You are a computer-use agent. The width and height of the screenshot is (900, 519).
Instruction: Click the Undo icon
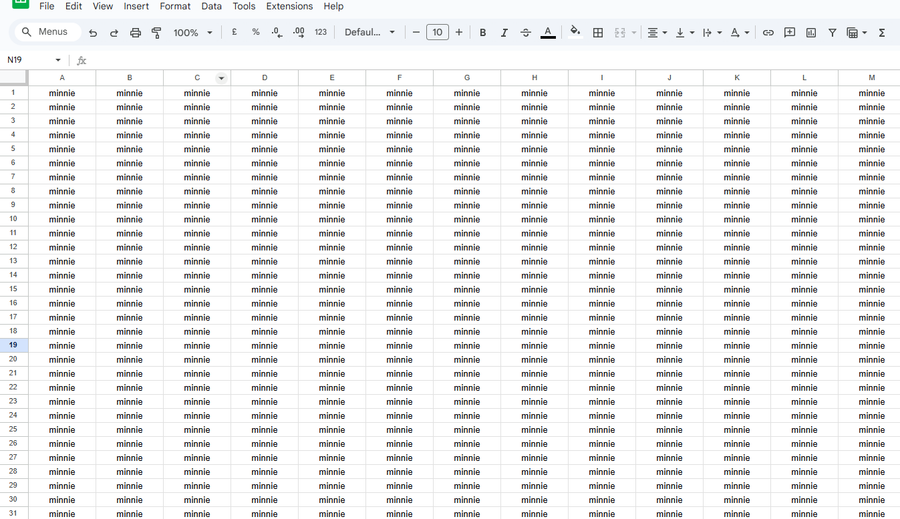pyautogui.click(x=93, y=33)
